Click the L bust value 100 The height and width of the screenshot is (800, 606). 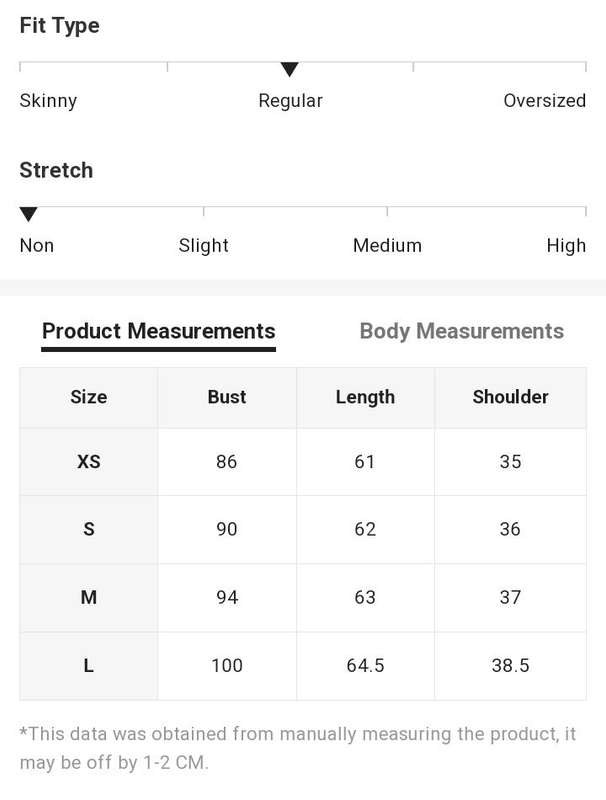(x=227, y=666)
